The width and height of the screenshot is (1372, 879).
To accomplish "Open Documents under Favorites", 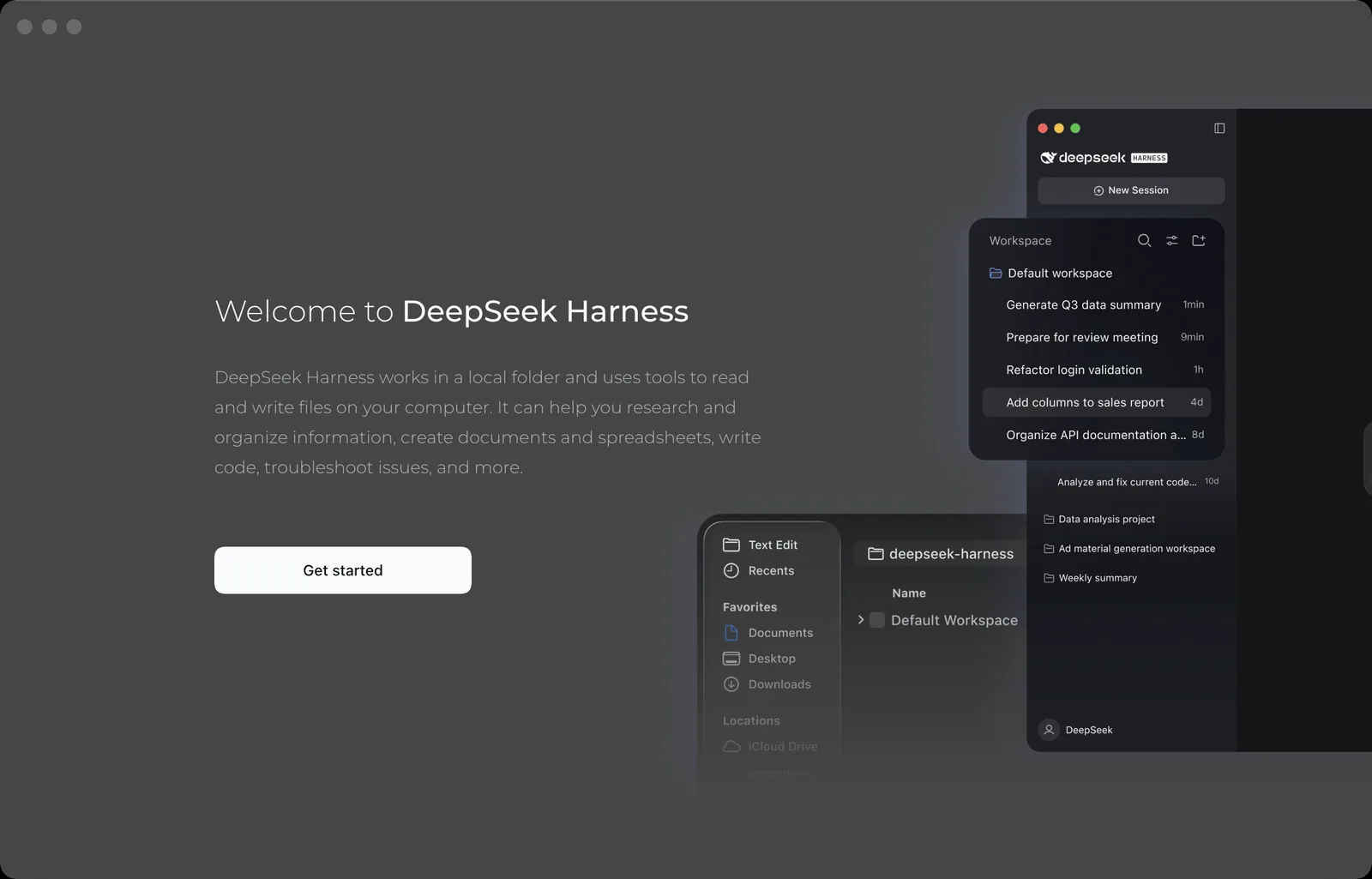I will coord(768,633).
